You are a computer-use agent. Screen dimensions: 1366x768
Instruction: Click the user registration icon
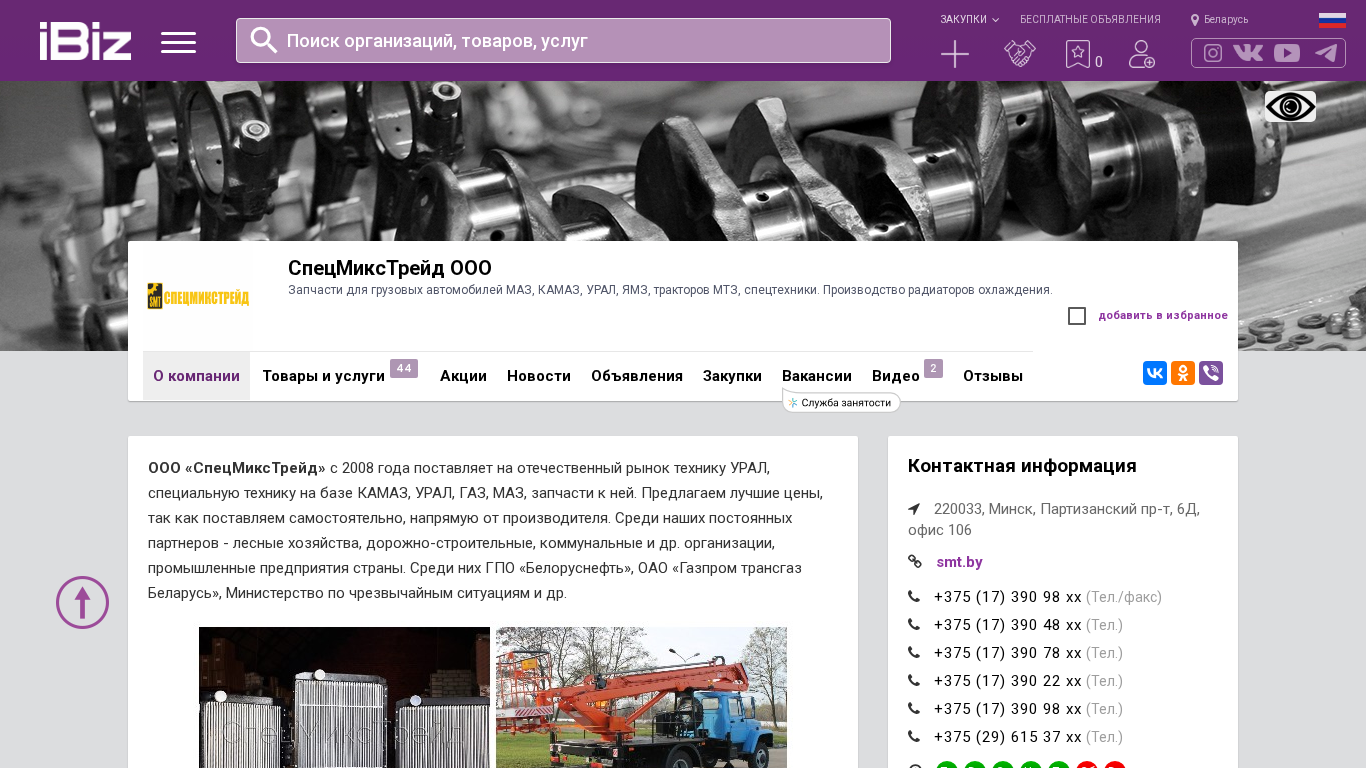1142,54
